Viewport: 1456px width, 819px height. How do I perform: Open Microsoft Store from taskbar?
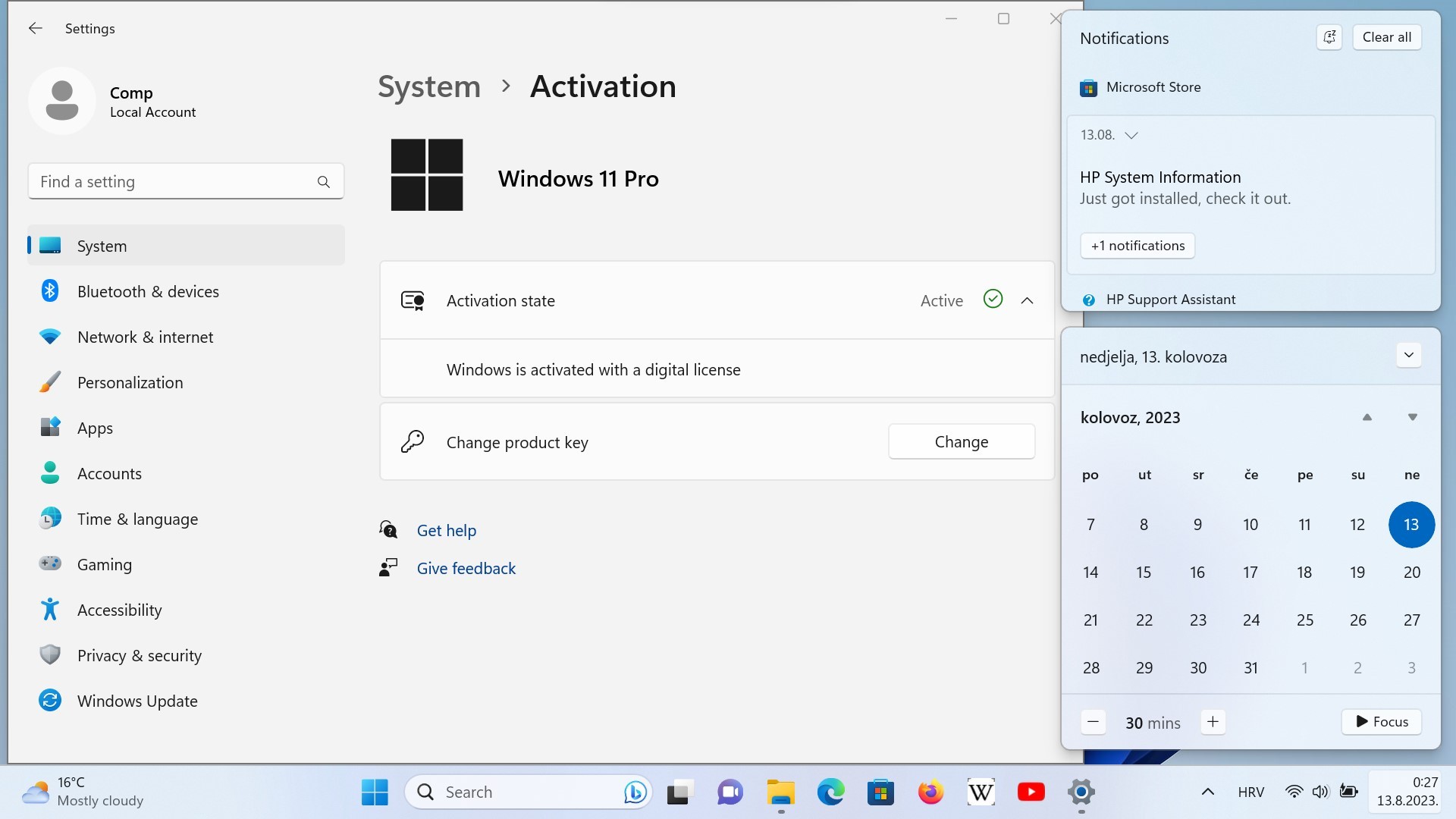880,792
